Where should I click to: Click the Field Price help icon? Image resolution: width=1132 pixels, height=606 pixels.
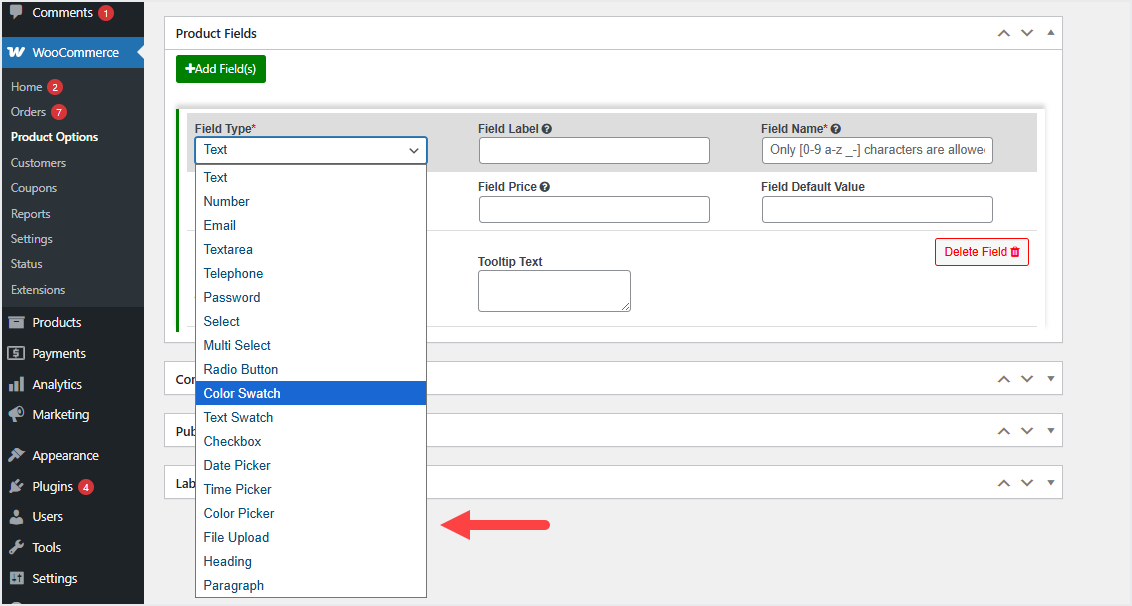coord(545,186)
